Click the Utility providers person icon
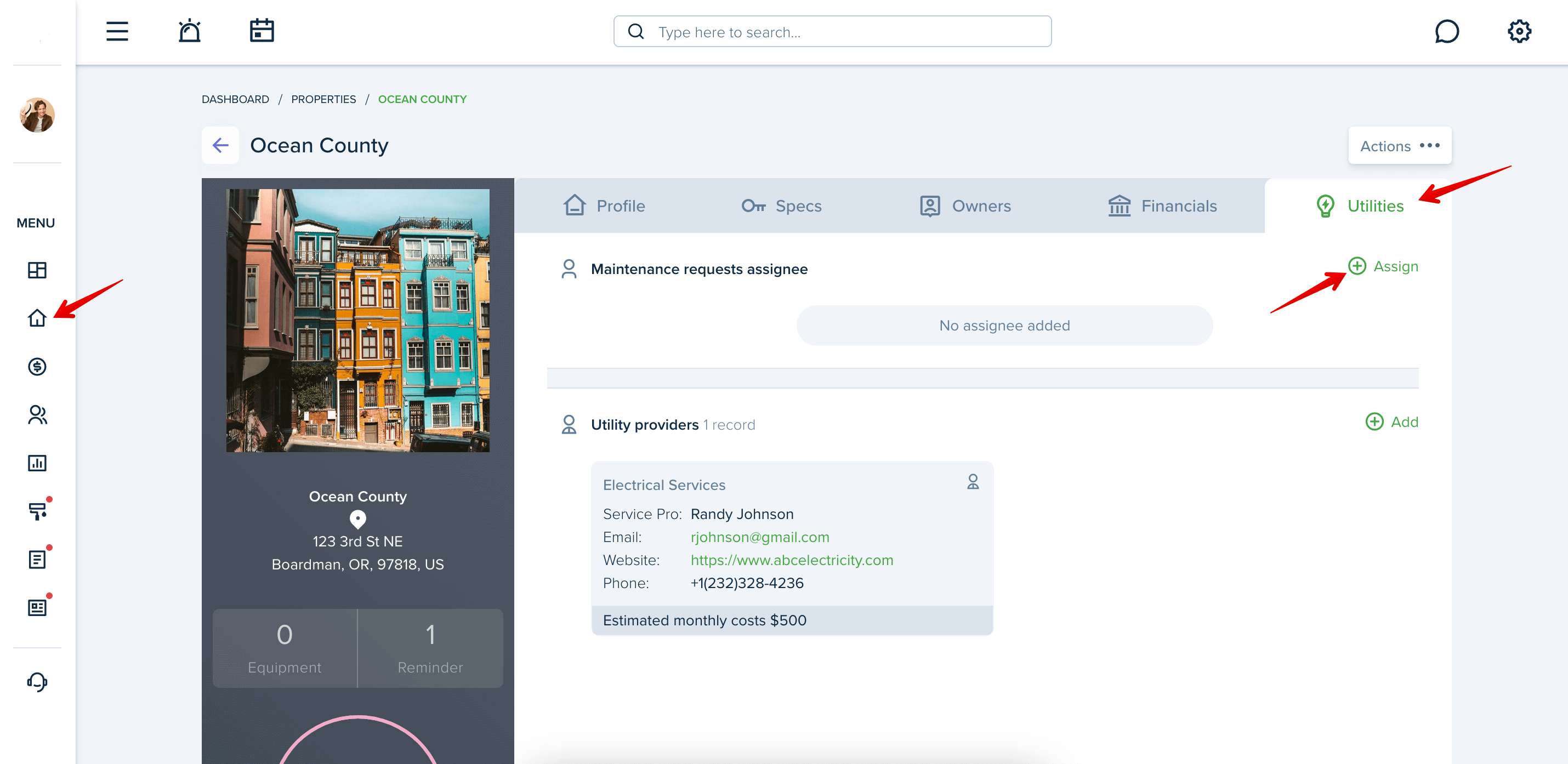Image resolution: width=1568 pixels, height=764 pixels. coord(569,425)
